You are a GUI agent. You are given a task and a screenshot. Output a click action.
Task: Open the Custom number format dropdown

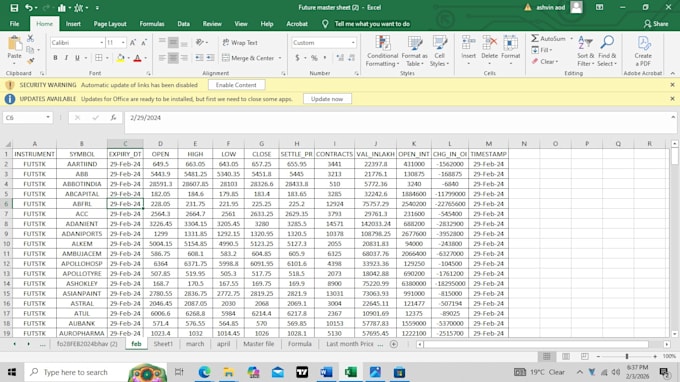pyautogui.click(x=353, y=42)
